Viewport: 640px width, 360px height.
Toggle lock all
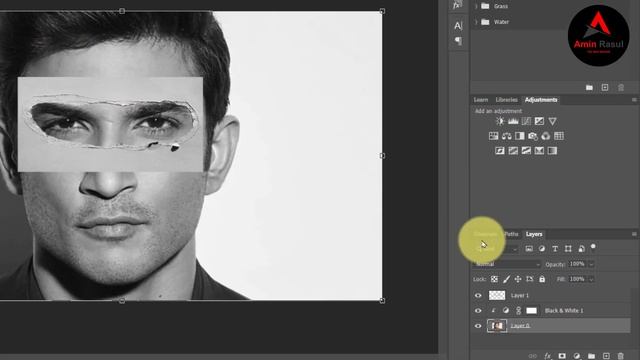coord(542,279)
